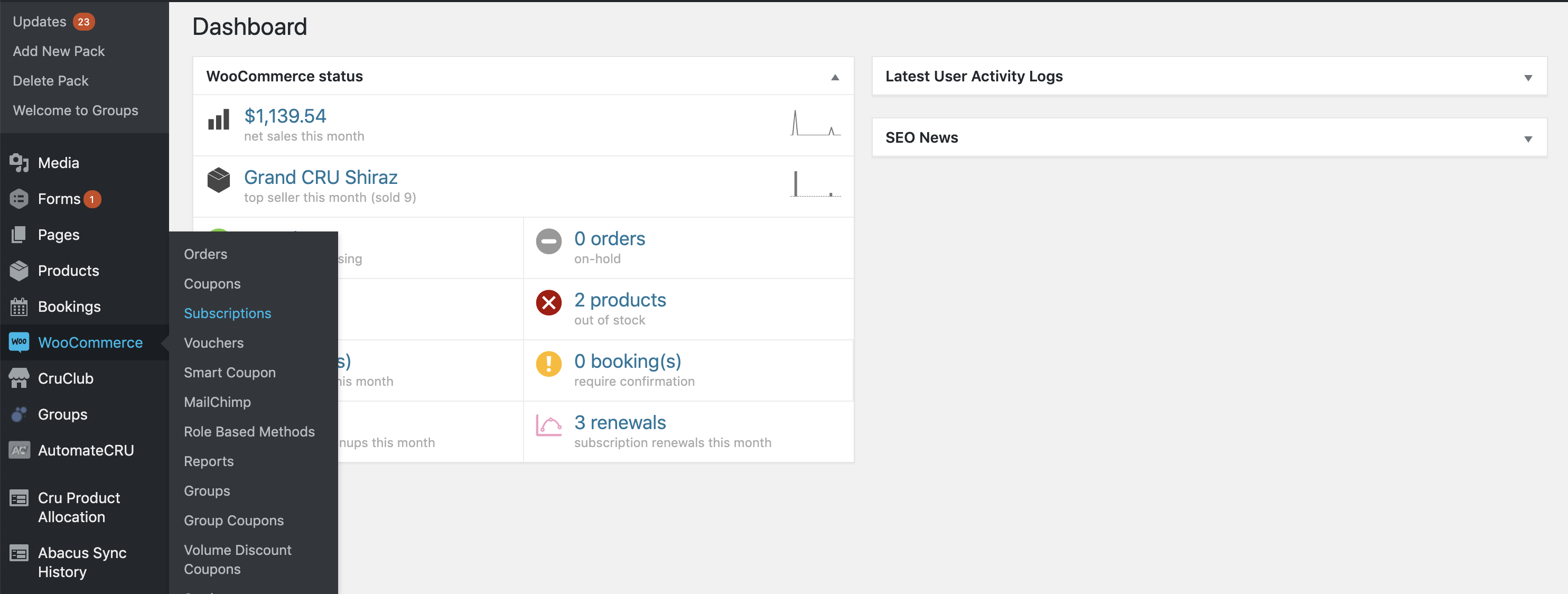Screen dimensions: 1568x594
Task: Open Groups in WooCommerce submenu
Action: tap(207, 490)
